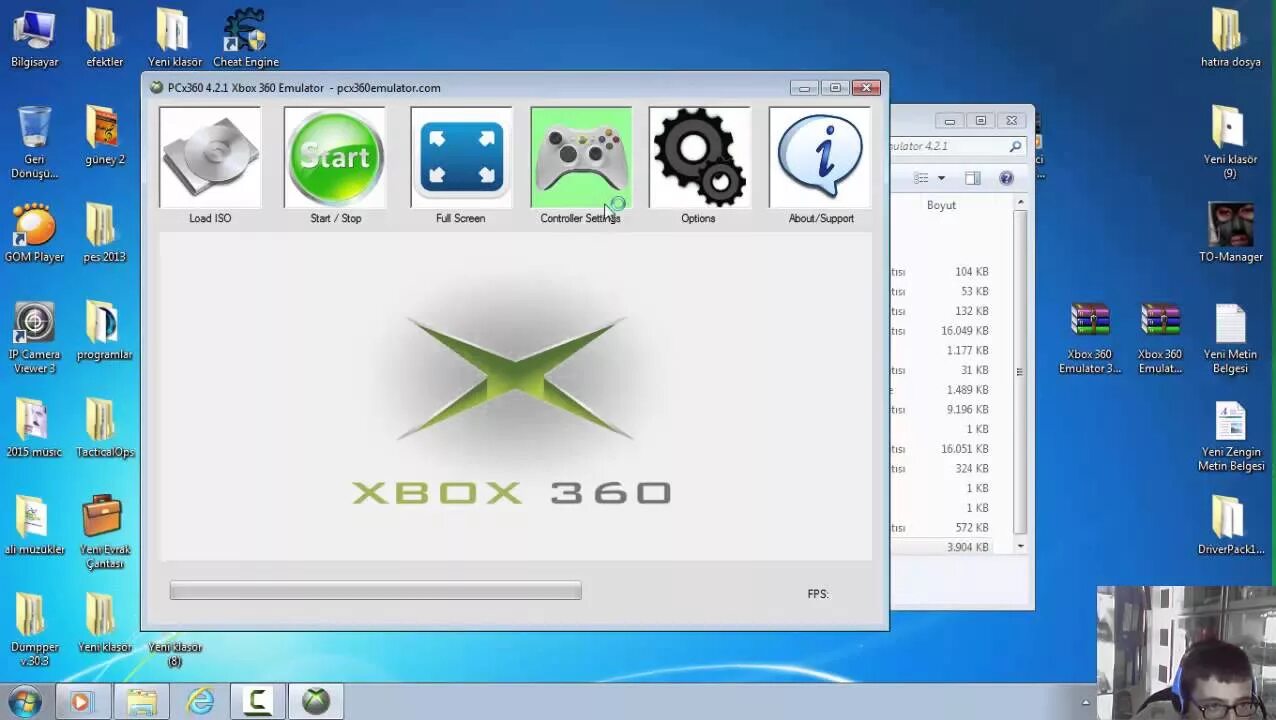The height and width of the screenshot is (720, 1276).
Task: Open the ali müzükler folder
Action: [35, 525]
